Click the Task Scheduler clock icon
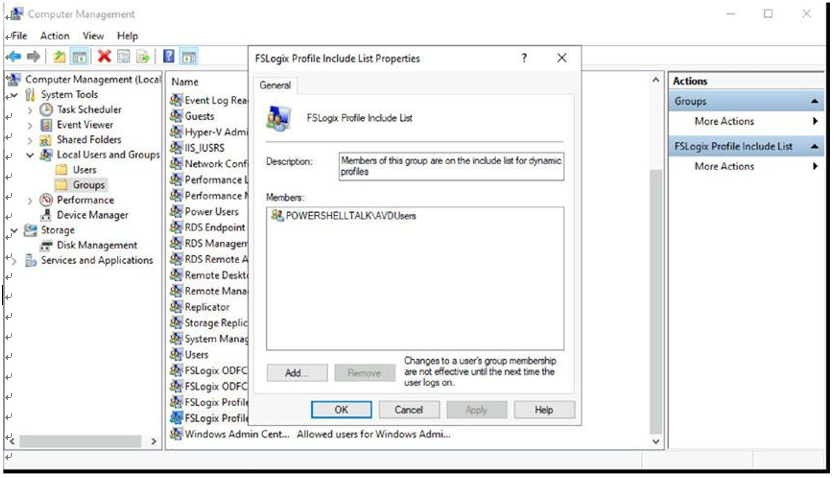Viewport: 836px width, 478px height. 46,109
